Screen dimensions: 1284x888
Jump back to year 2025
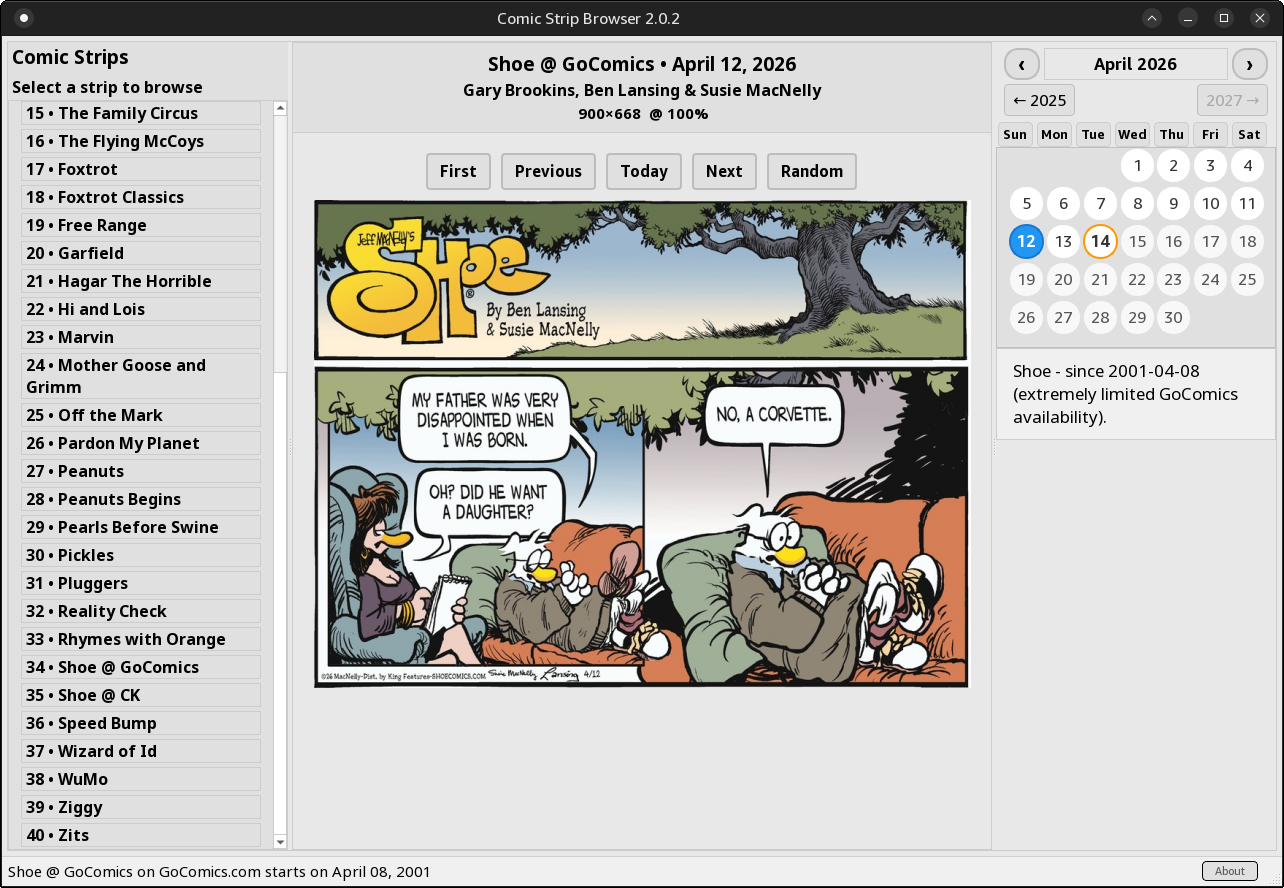1039,100
